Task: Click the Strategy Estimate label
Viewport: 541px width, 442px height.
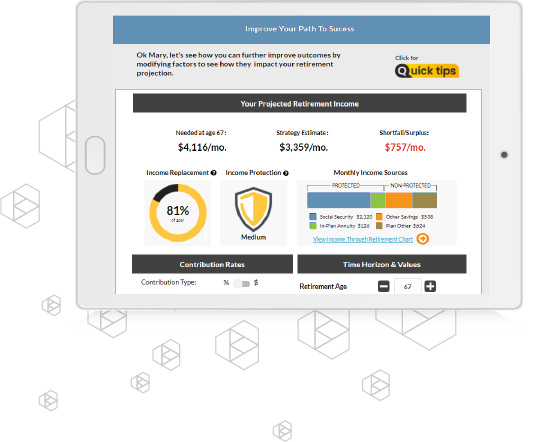Action: click(x=303, y=133)
